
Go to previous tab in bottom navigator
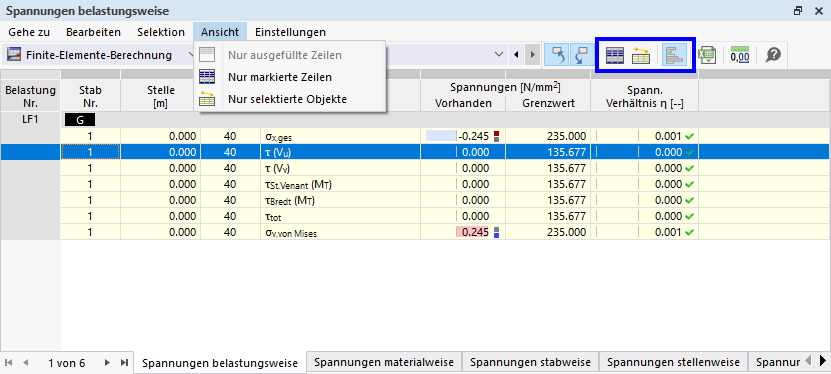pos(25,363)
